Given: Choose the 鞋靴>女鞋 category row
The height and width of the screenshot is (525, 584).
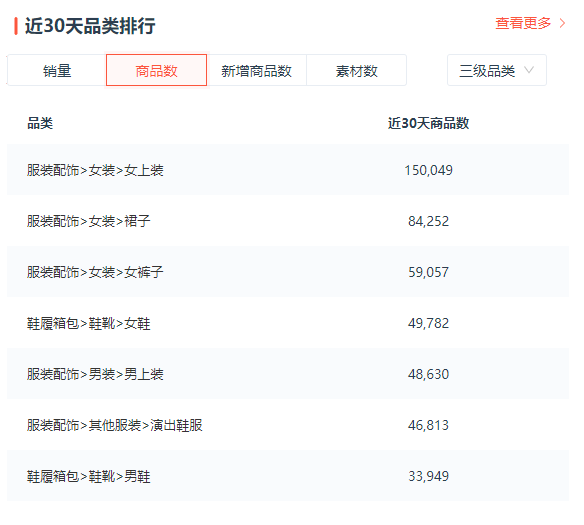Looking at the screenshot, I should click(288, 323).
